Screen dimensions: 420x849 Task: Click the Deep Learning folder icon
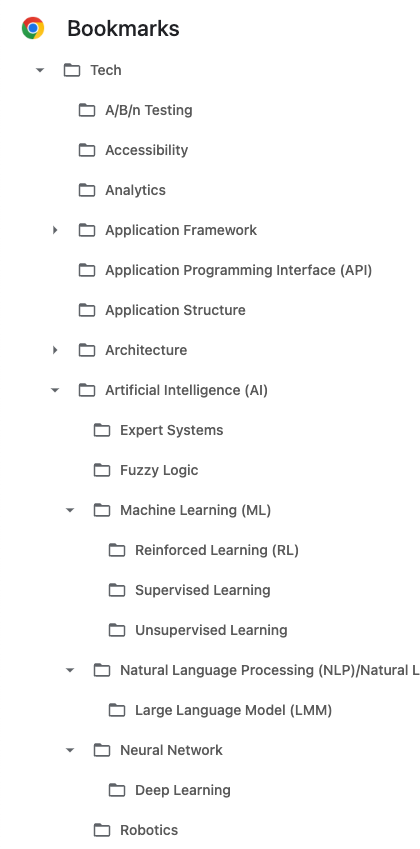click(x=117, y=790)
